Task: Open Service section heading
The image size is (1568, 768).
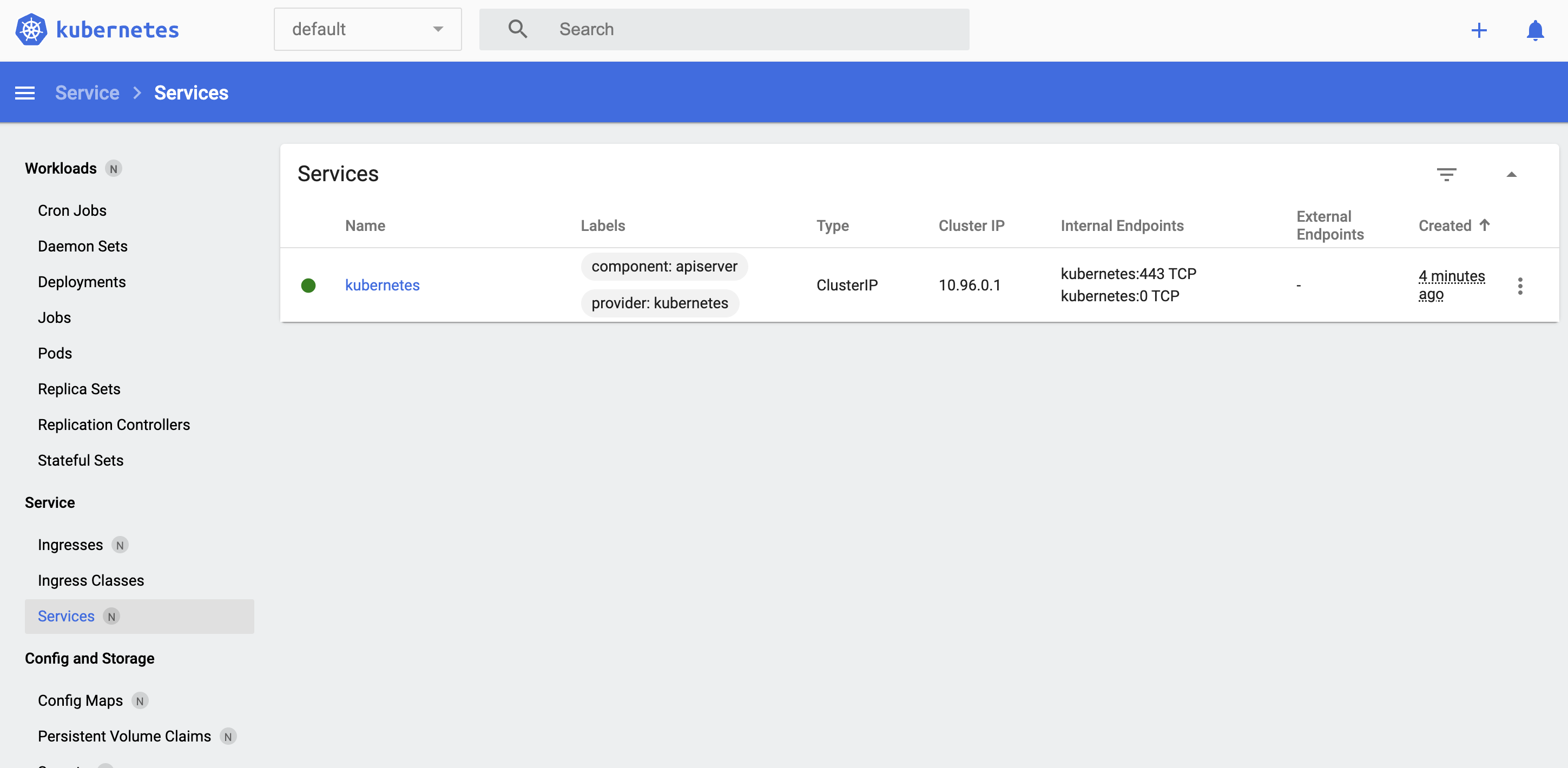Action: pos(50,502)
